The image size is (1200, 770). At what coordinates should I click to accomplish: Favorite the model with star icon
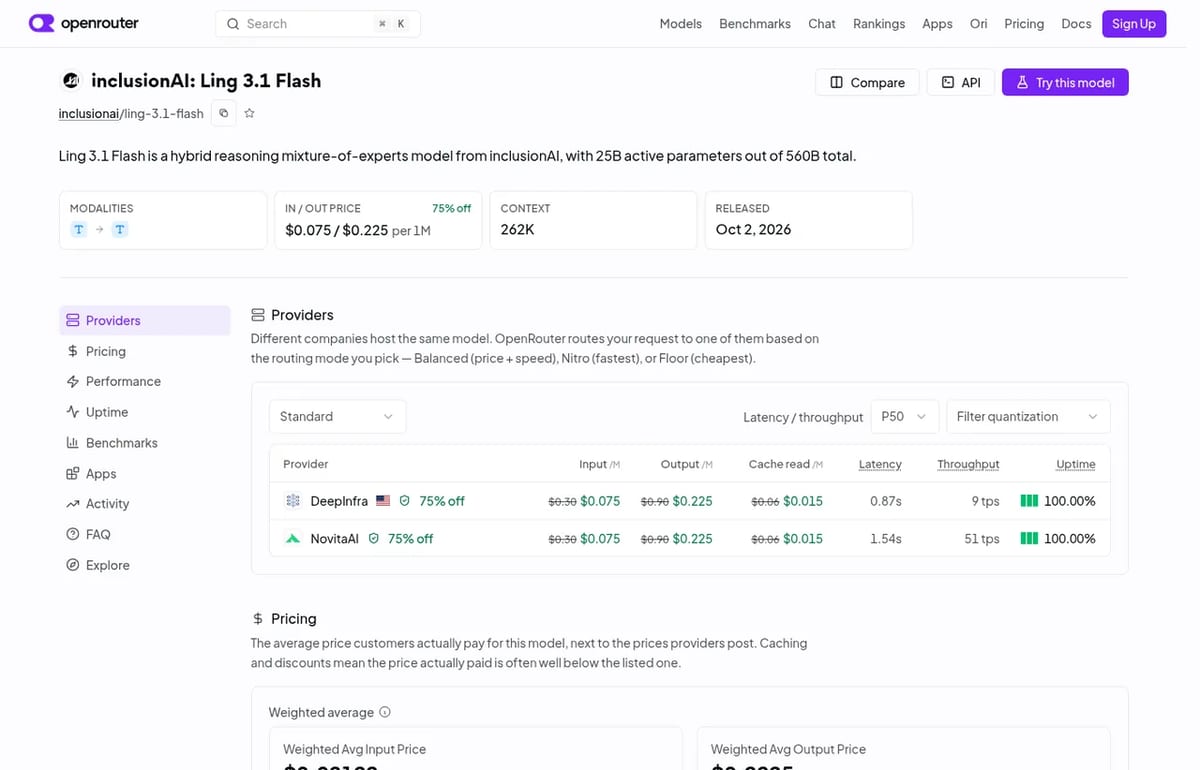point(250,113)
